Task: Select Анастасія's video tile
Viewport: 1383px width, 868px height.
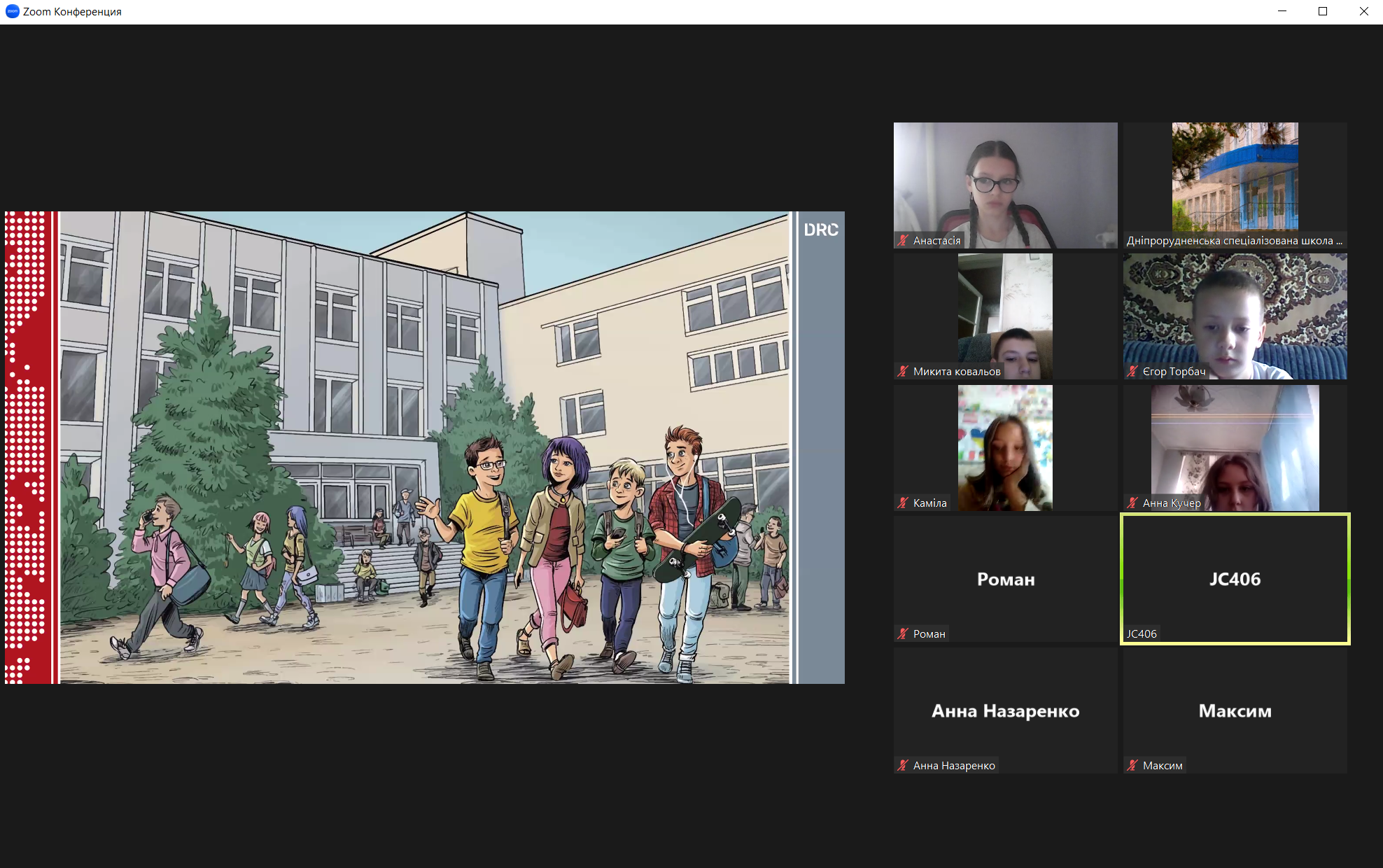Action: tap(1005, 182)
